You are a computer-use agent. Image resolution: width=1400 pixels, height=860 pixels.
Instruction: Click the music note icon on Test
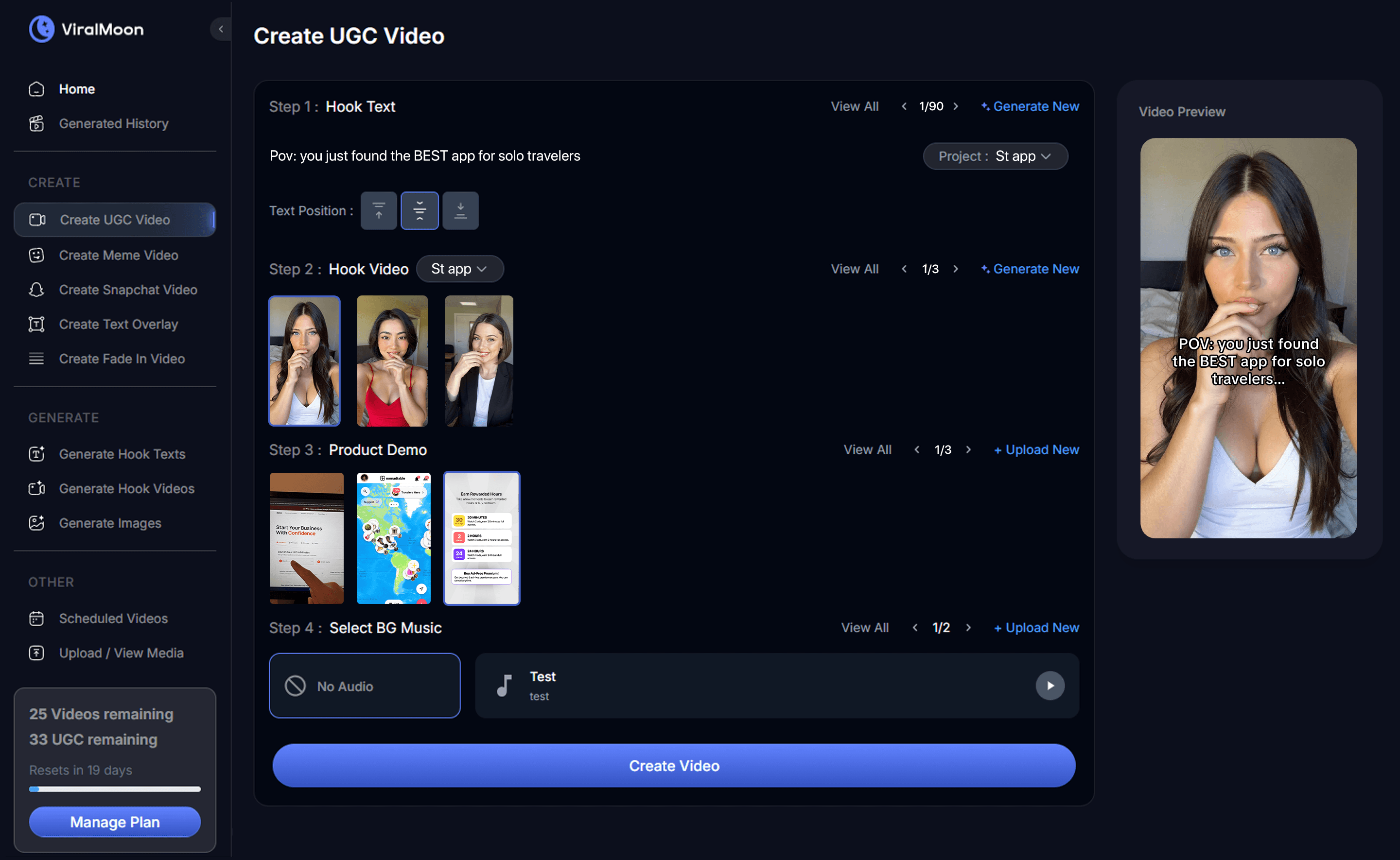click(x=504, y=686)
